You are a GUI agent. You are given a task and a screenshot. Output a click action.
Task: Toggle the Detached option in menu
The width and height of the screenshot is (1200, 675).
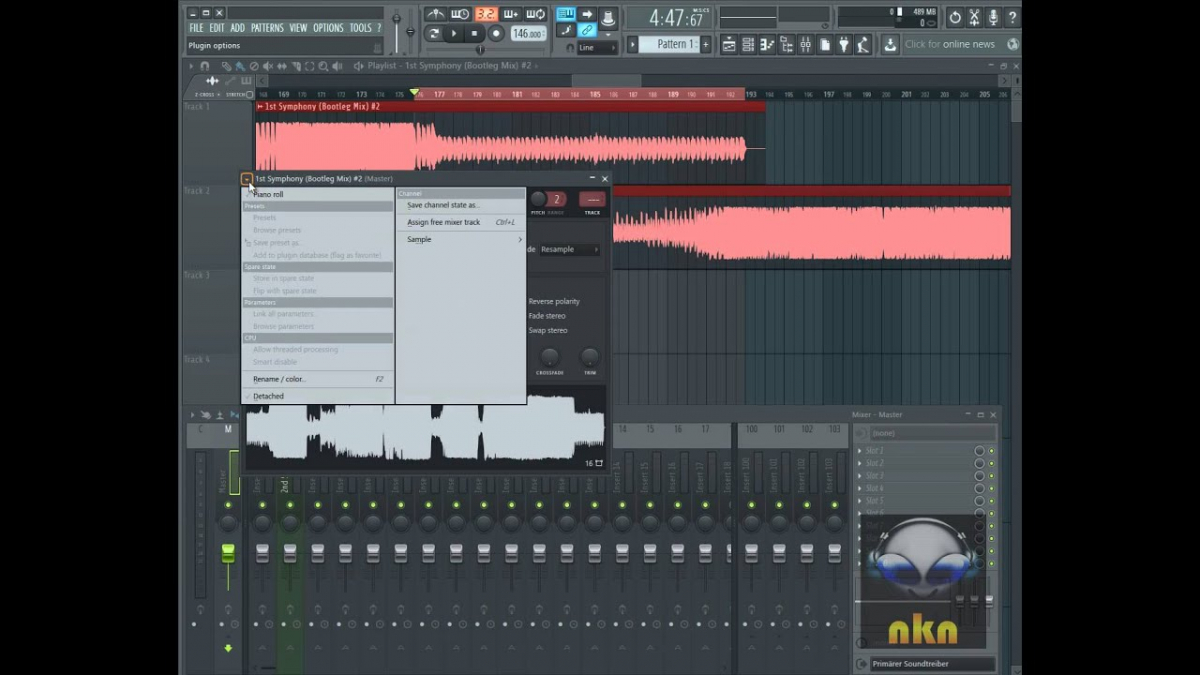tap(269, 396)
